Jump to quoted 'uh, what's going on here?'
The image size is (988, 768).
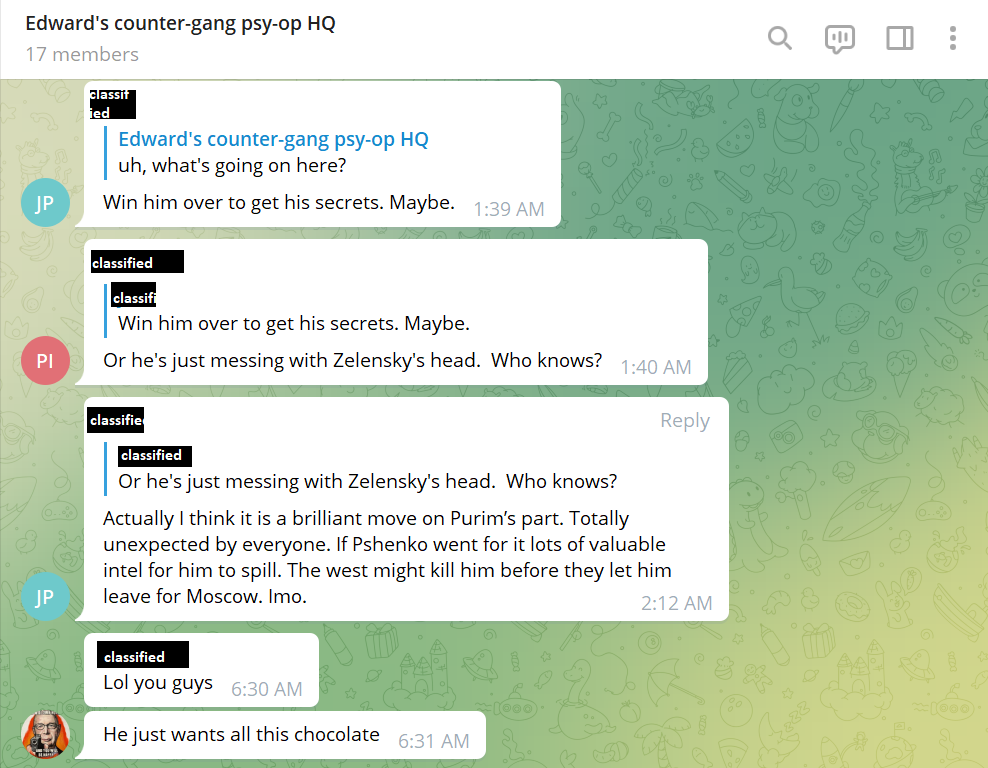pyautogui.click(x=233, y=165)
